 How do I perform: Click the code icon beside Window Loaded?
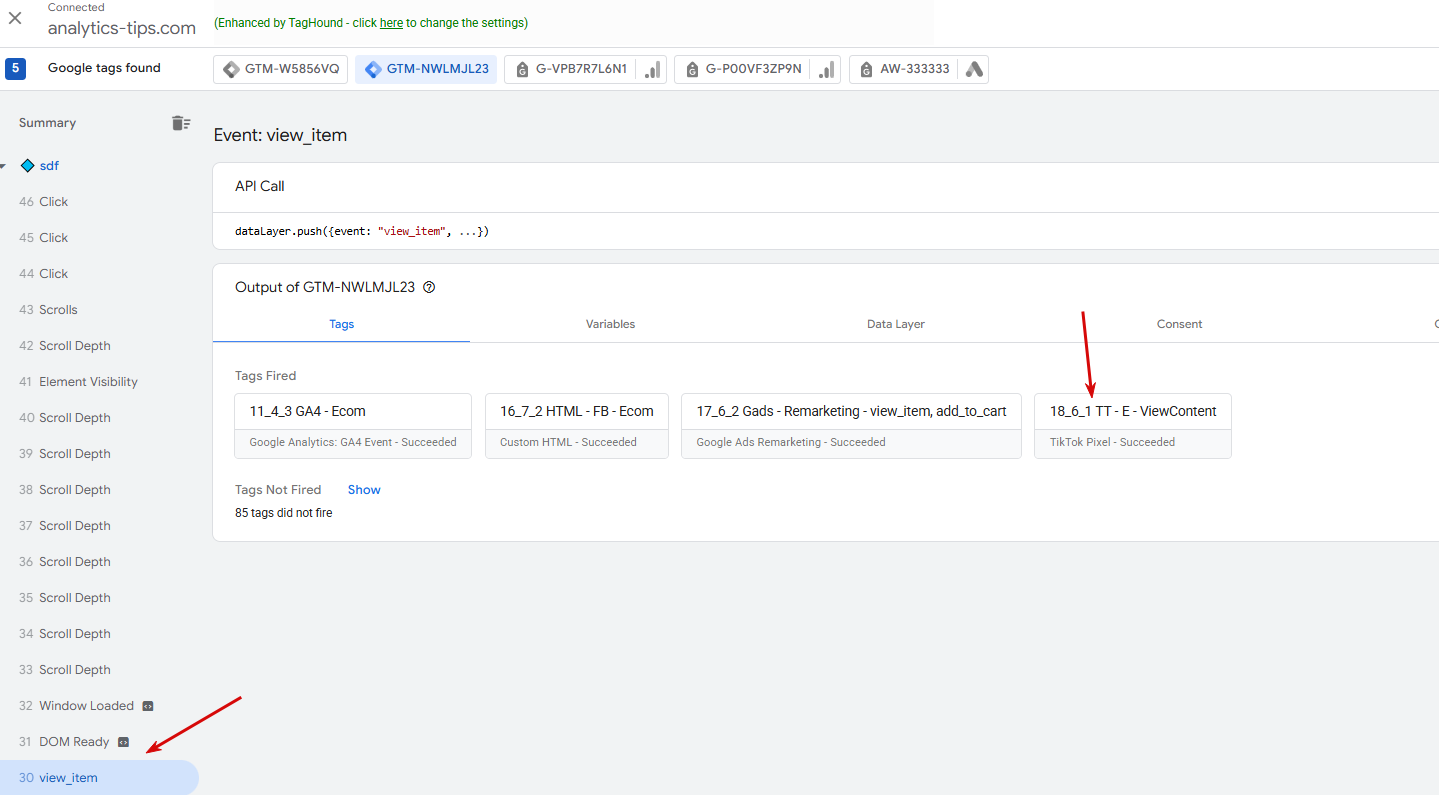point(148,706)
